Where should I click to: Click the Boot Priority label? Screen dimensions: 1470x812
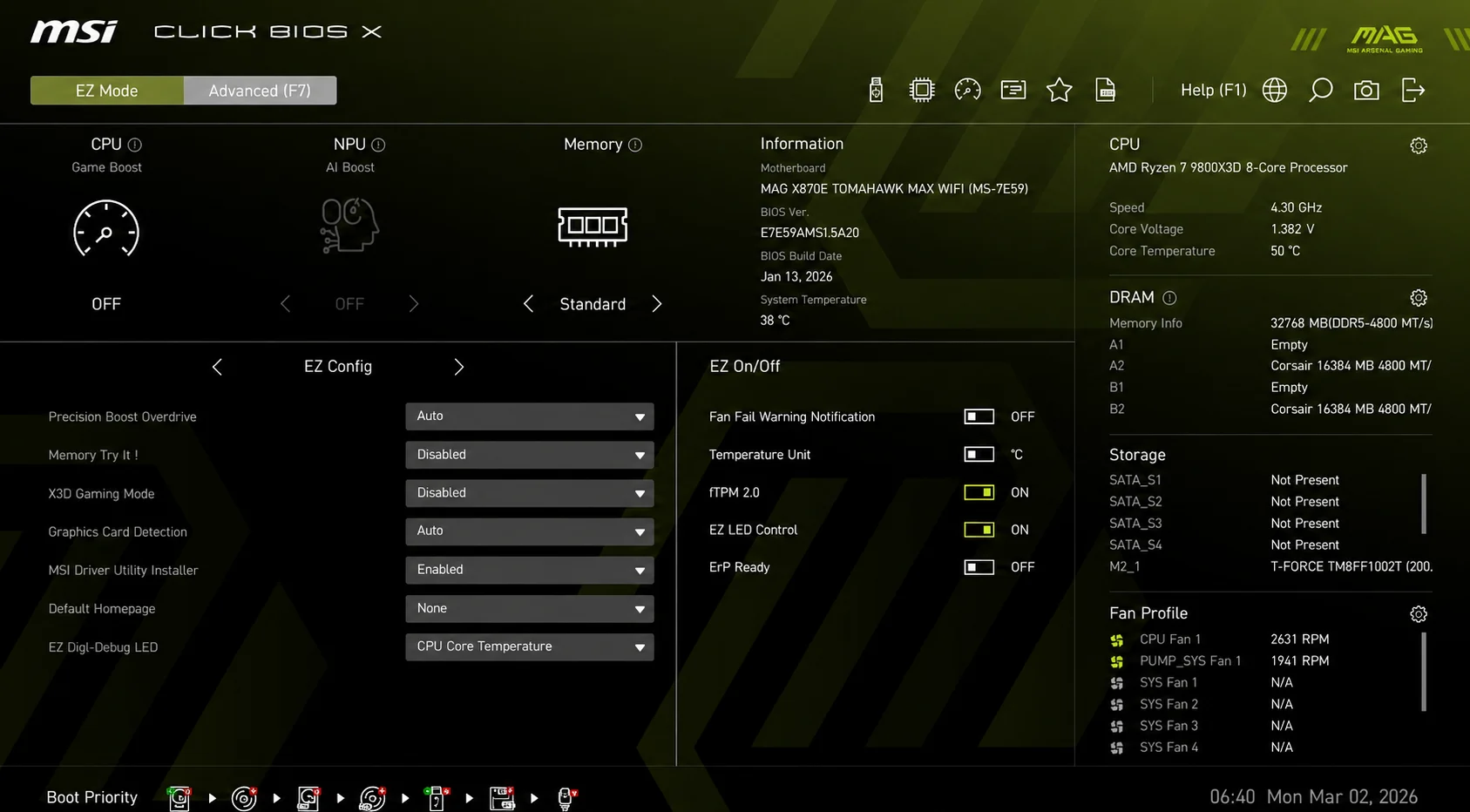coord(91,797)
